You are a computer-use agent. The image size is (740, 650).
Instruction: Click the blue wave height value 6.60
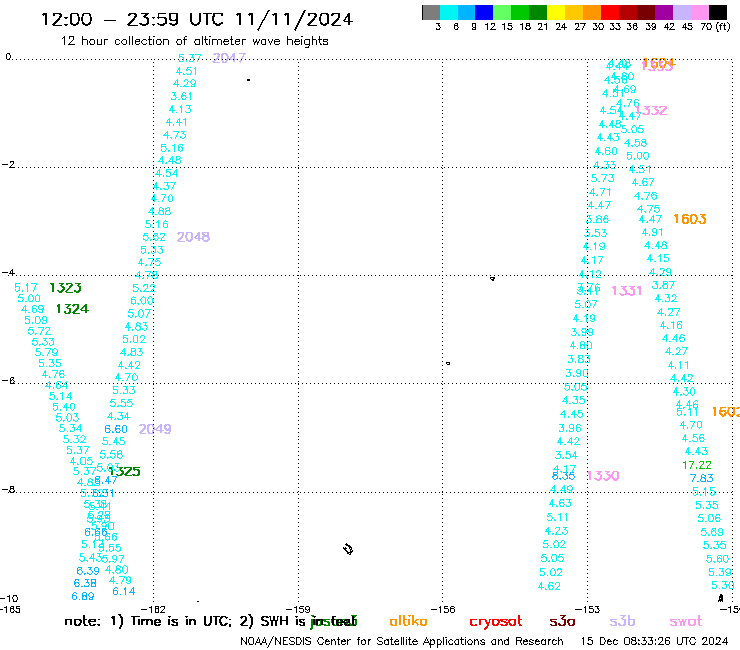116,429
